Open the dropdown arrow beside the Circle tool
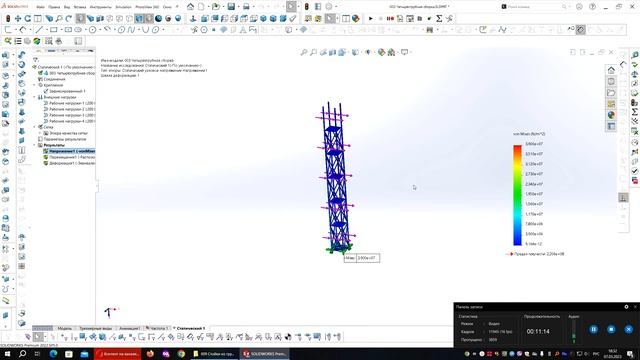Viewport: 640px width, 360px height. click(99, 30)
